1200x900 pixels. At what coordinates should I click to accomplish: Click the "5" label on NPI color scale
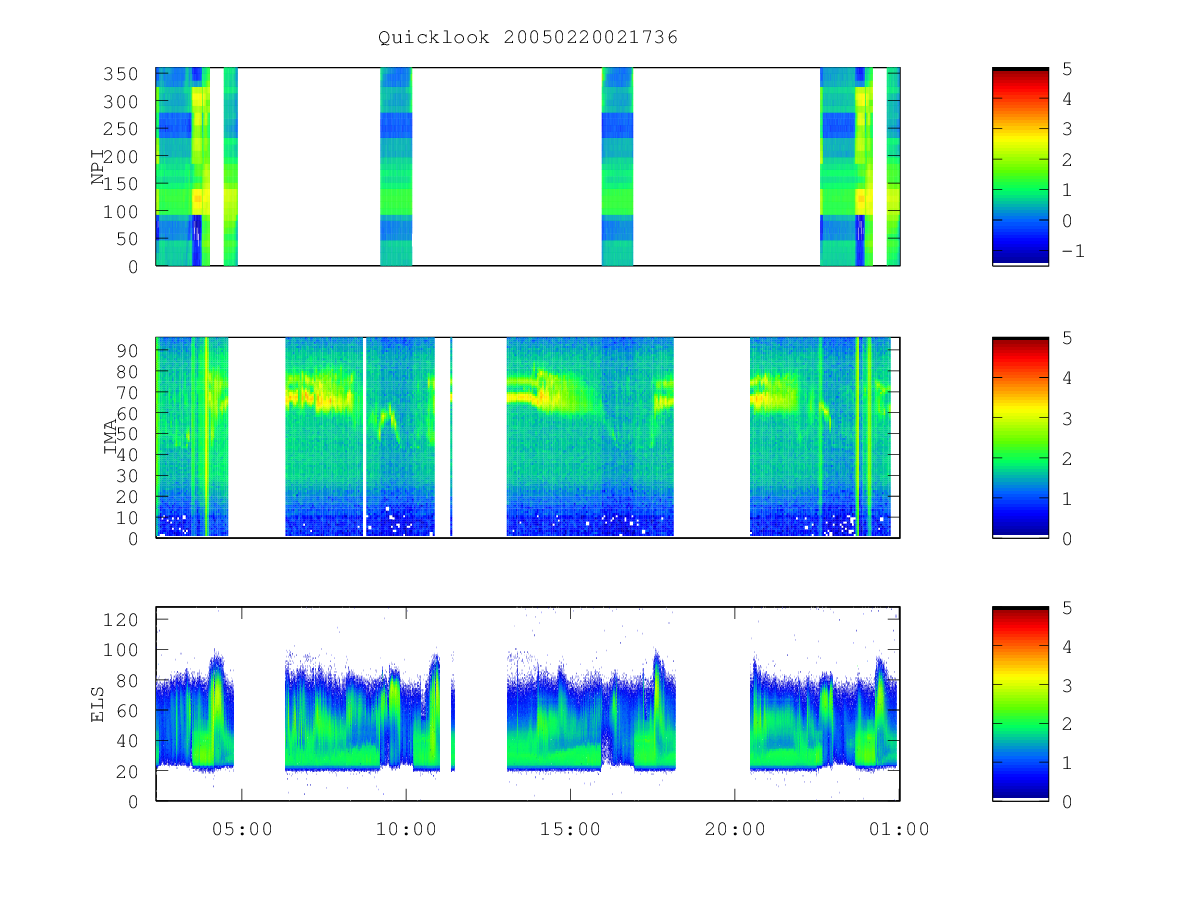click(1066, 68)
